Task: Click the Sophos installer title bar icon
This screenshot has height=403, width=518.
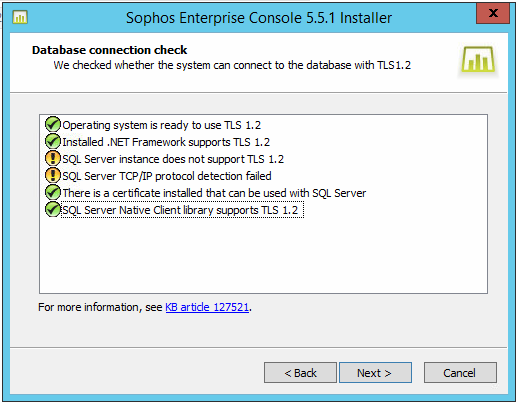Action: pyautogui.click(x=20, y=17)
